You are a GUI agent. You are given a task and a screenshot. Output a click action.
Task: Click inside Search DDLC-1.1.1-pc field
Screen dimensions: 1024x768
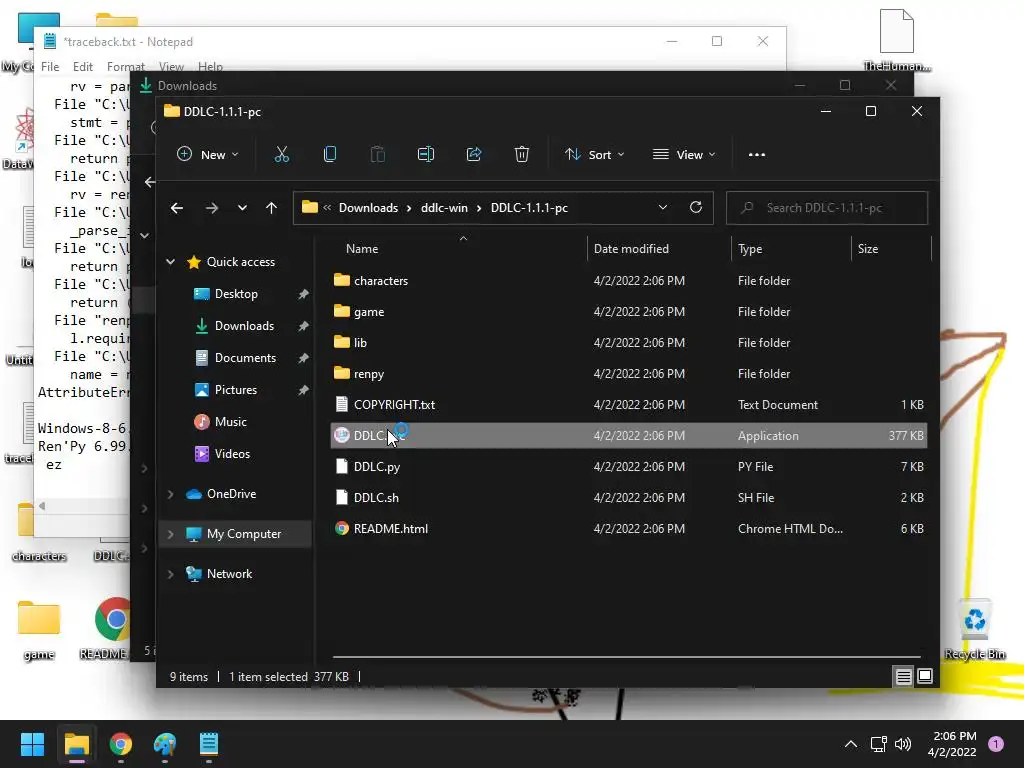827,208
